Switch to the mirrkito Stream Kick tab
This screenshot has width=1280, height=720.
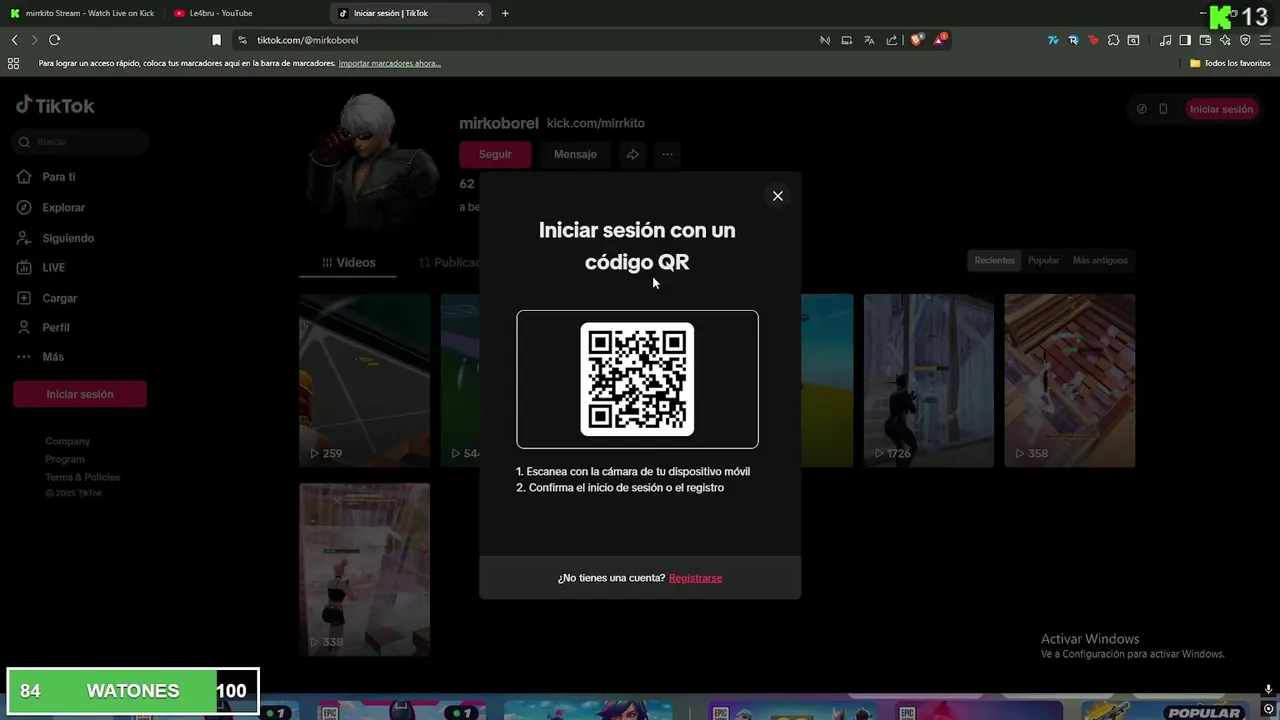click(x=83, y=13)
